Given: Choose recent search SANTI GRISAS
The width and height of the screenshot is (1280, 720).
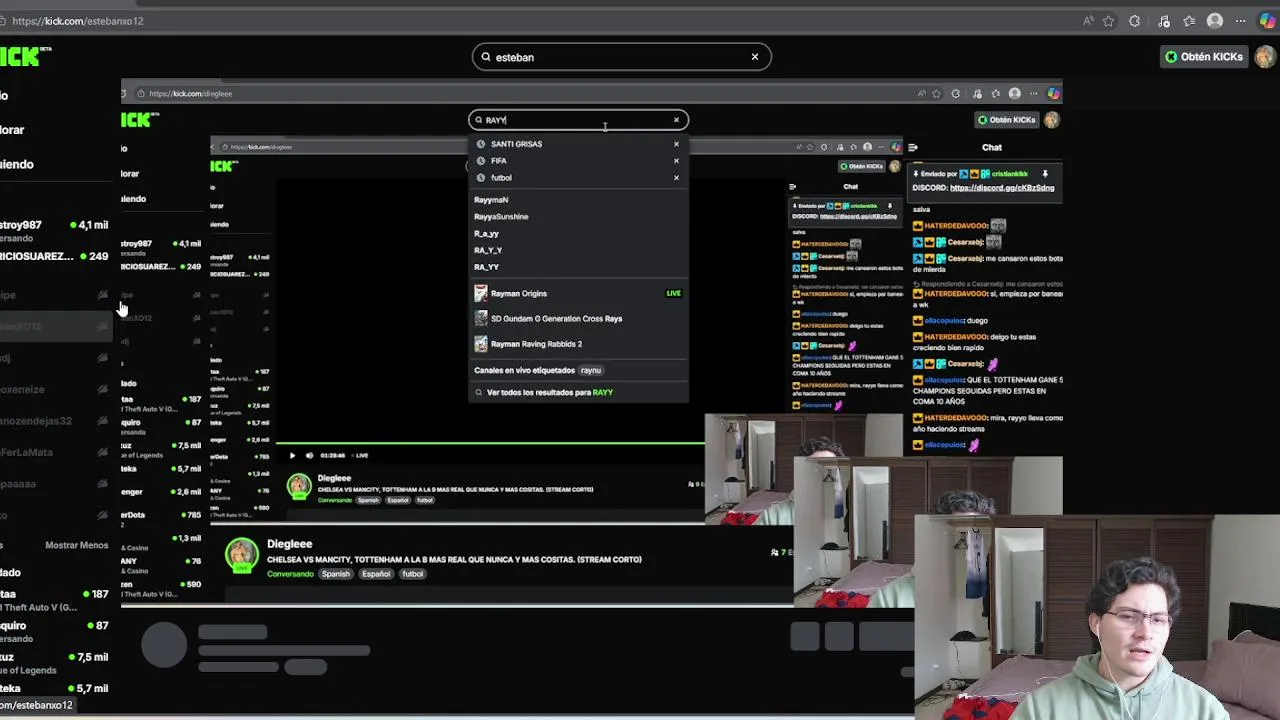Looking at the screenshot, I should tap(516, 144).
